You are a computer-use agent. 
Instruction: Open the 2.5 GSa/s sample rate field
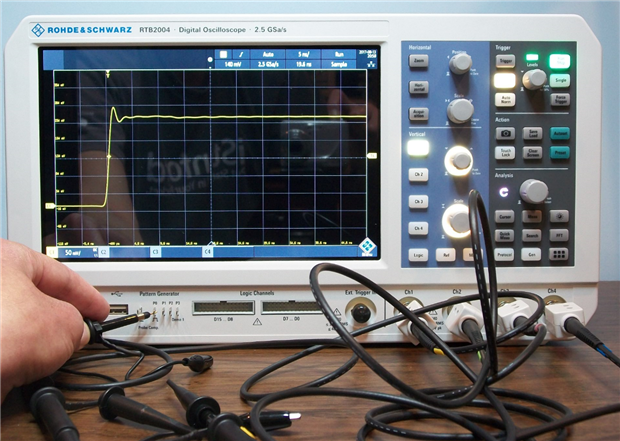point(268,64)
